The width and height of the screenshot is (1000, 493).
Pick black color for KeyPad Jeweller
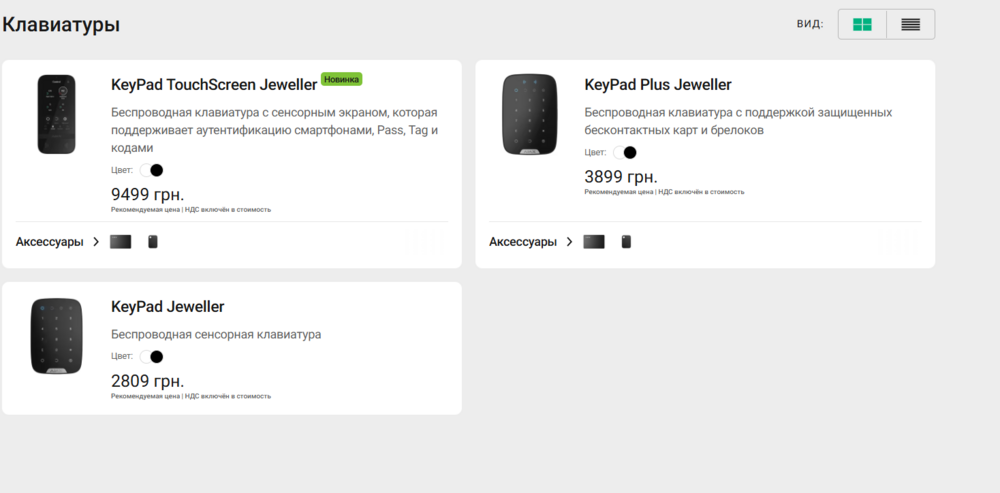tap(157, 356)
